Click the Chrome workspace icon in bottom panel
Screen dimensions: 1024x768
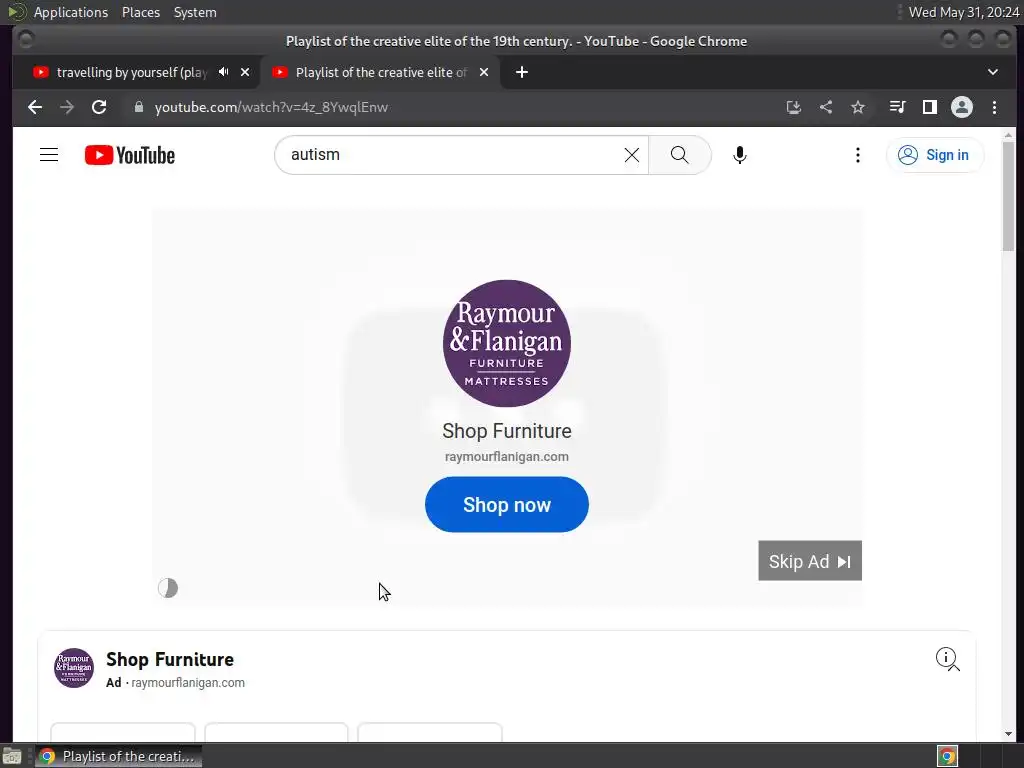click(947, 756)
